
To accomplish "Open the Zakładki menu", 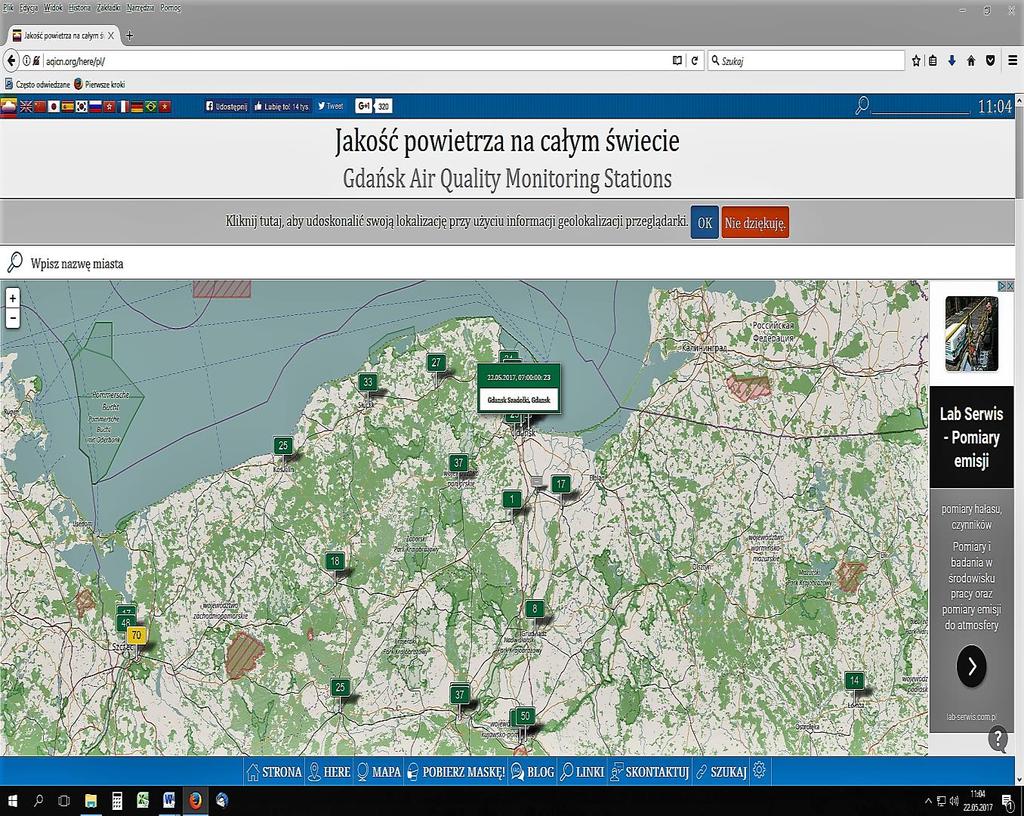I will coord(108,8).
